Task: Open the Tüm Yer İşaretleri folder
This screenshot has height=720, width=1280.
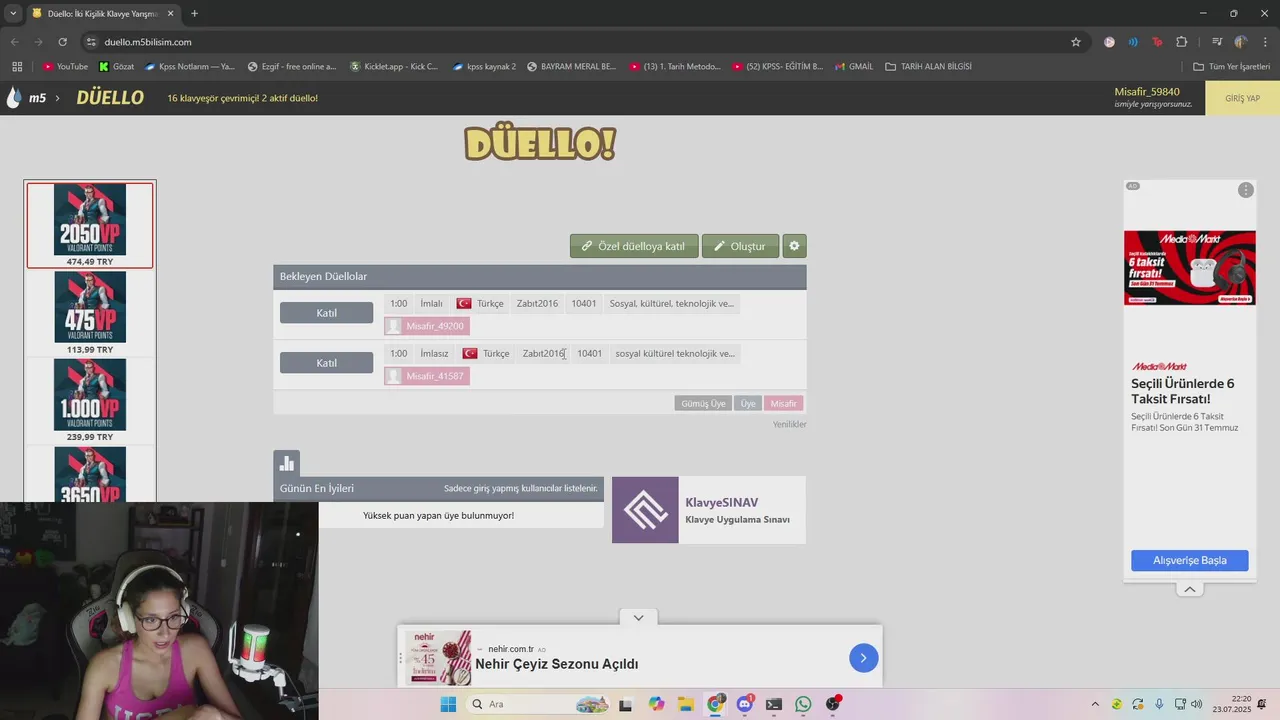Action: (x=1232, y=67)
